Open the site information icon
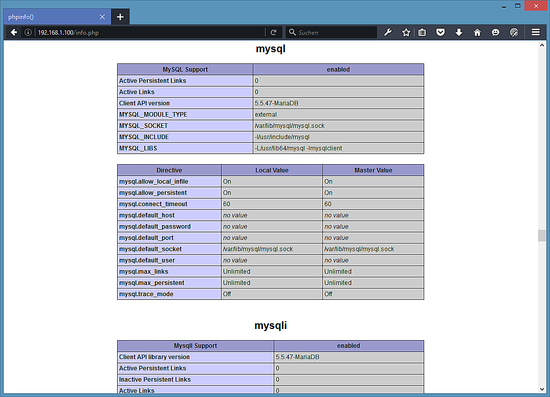Viewport: 550px width, 397px height. pos(28,33)
